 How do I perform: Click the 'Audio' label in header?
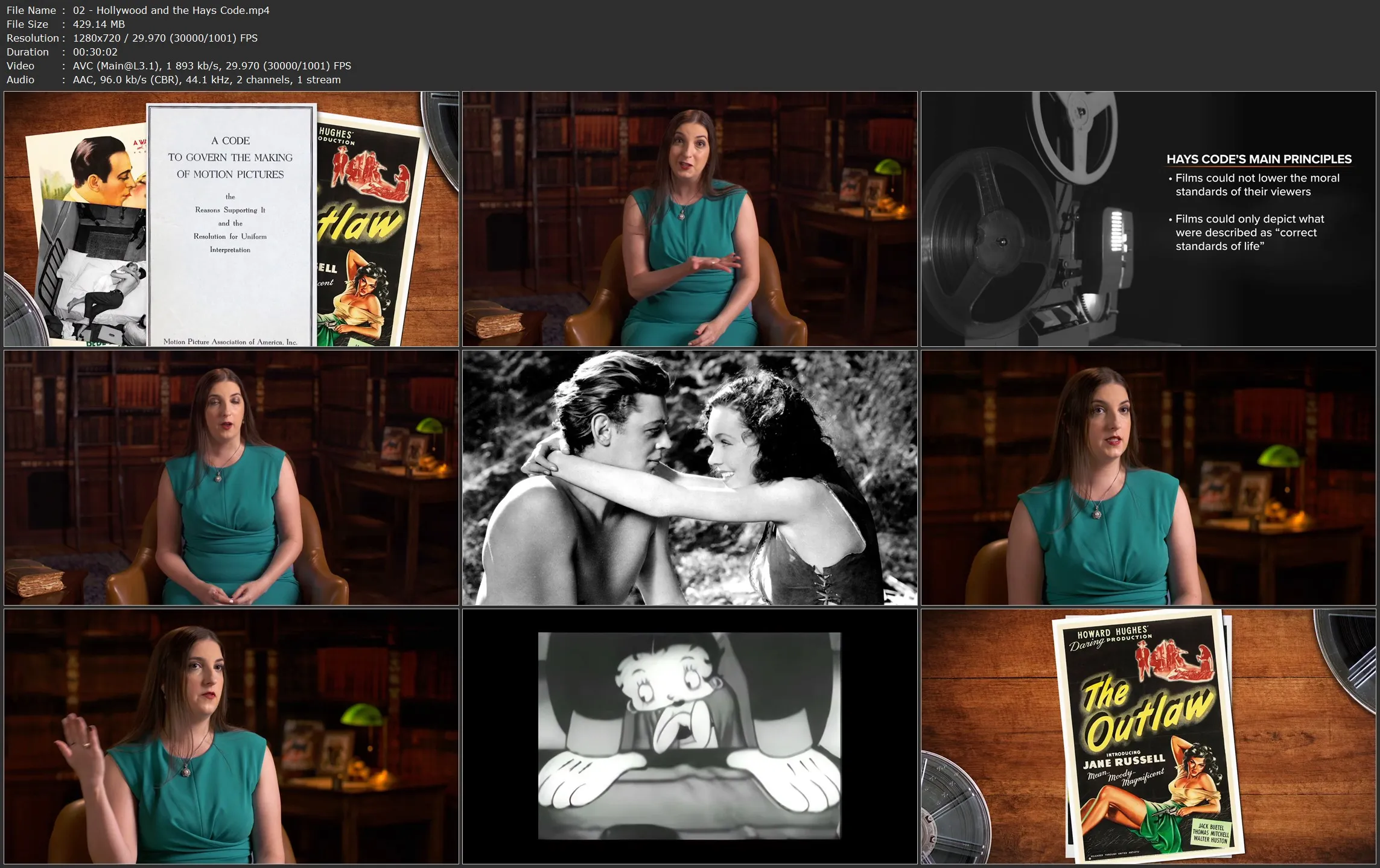click(x=21, y=80)
